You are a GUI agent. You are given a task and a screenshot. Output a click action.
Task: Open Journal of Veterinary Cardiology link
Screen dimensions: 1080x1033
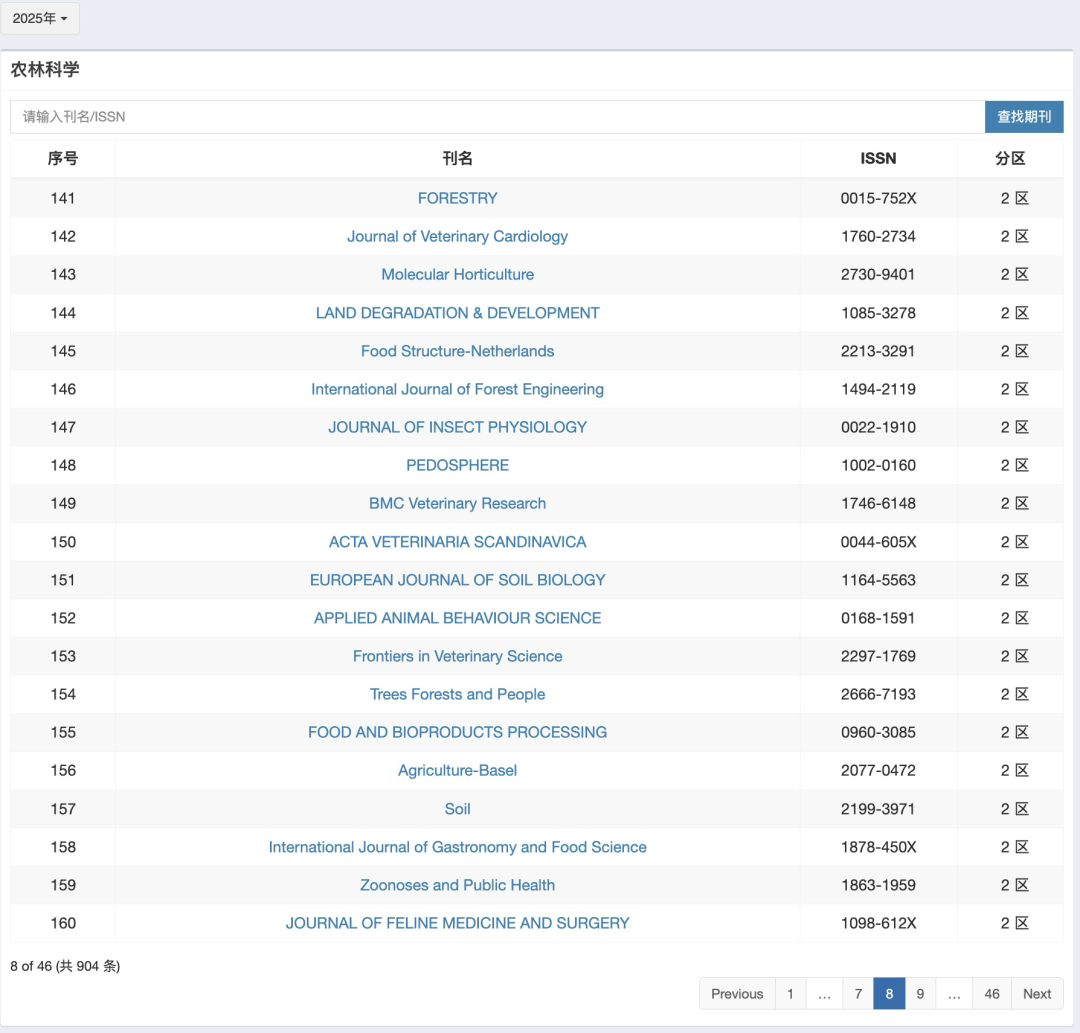pos(457,236)
